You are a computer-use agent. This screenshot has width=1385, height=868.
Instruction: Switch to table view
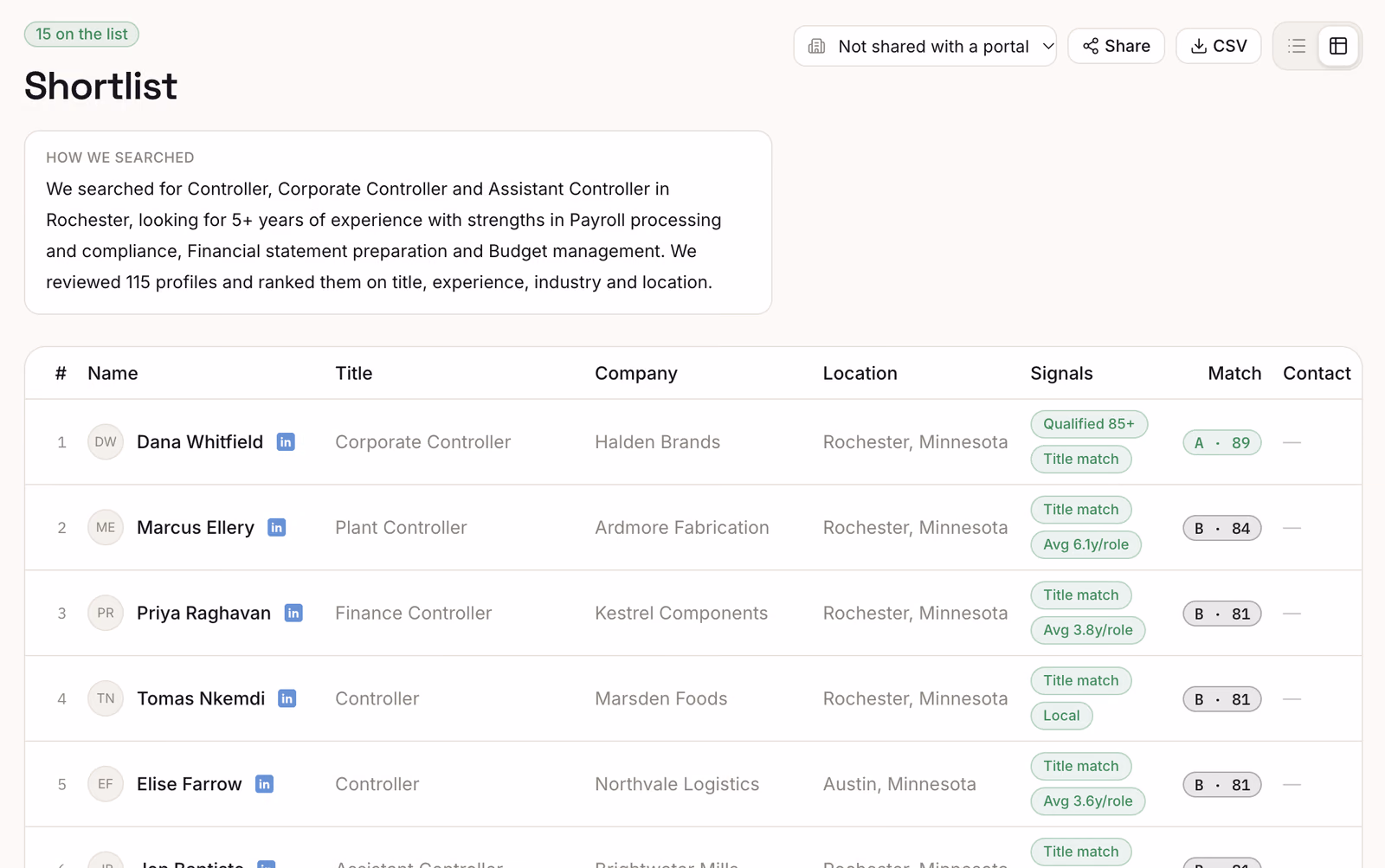pos(1338,46)
